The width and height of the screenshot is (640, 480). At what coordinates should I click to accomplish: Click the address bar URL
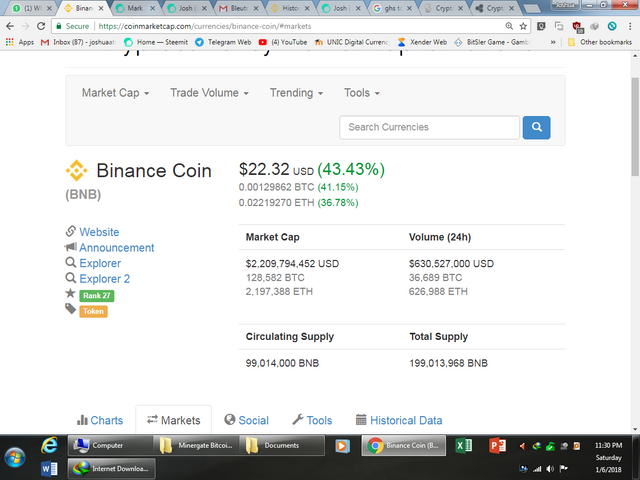(205, 26)
